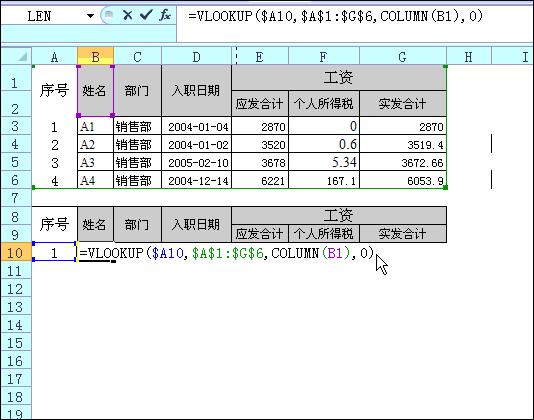Image resolution: width=534 pixels, height=420 pixels.
Task: Select tax cell with value 0.6
Action: 324,144
